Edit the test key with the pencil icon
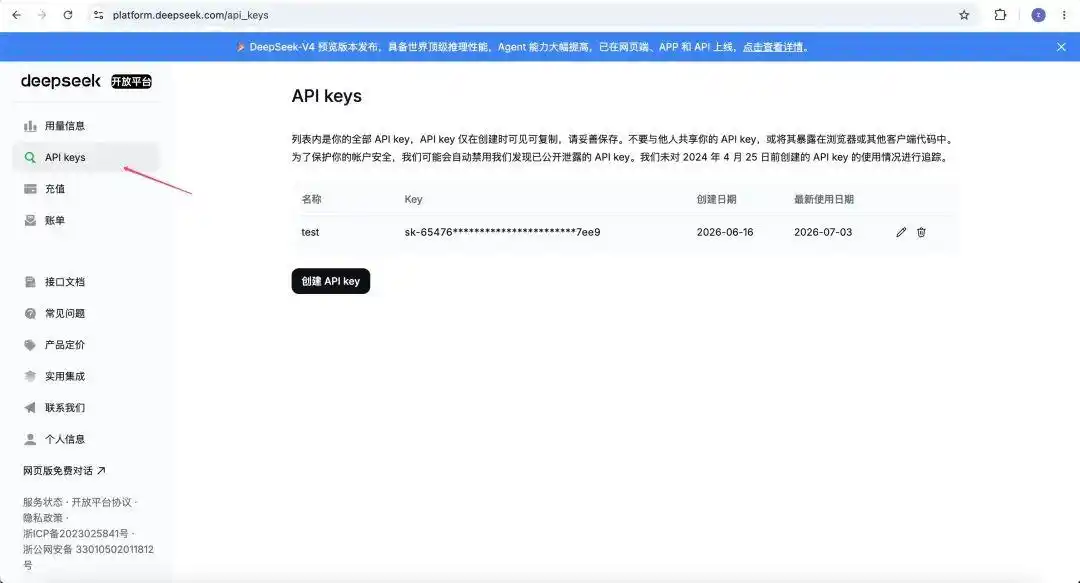Image resolution: width=1080 pixels, height=583 pixels. tap(901, 232)
